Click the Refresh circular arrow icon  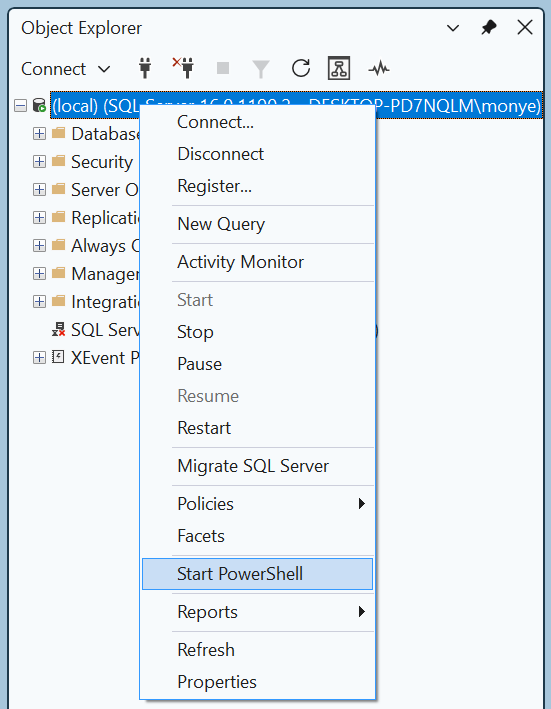(301, 68)
